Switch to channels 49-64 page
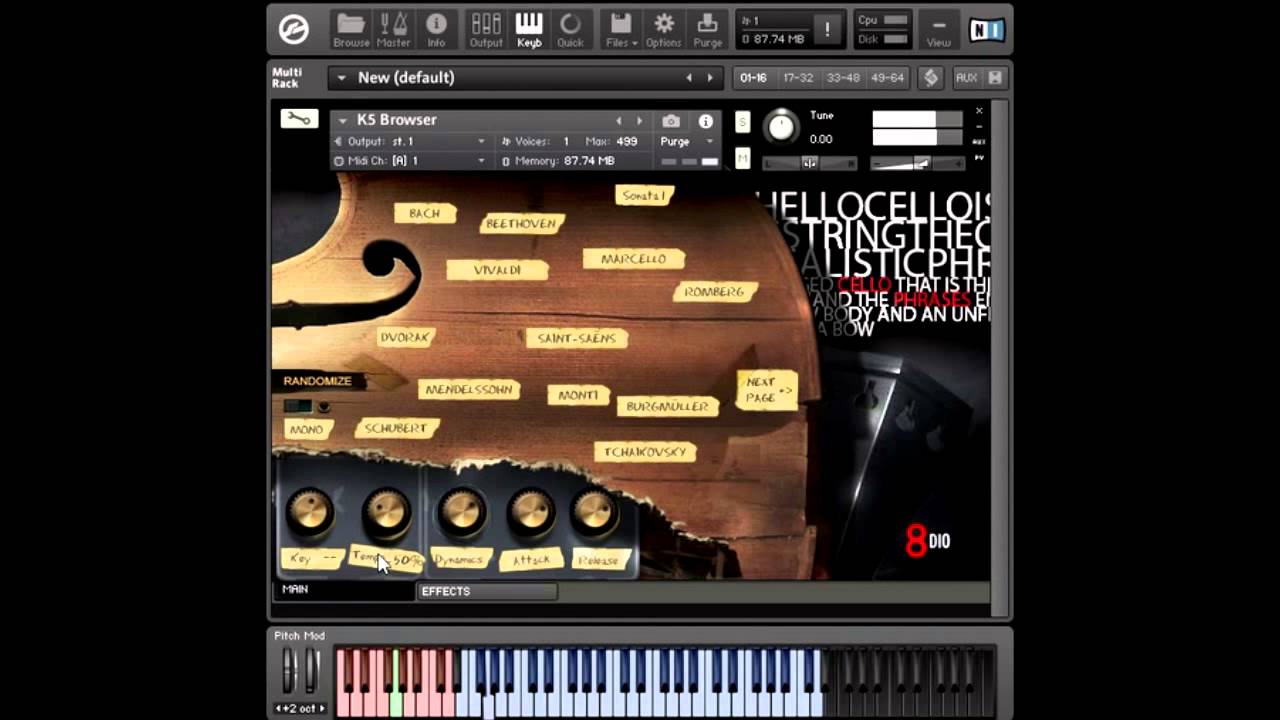The image size is (1280, 720). [x=887, y=78]
